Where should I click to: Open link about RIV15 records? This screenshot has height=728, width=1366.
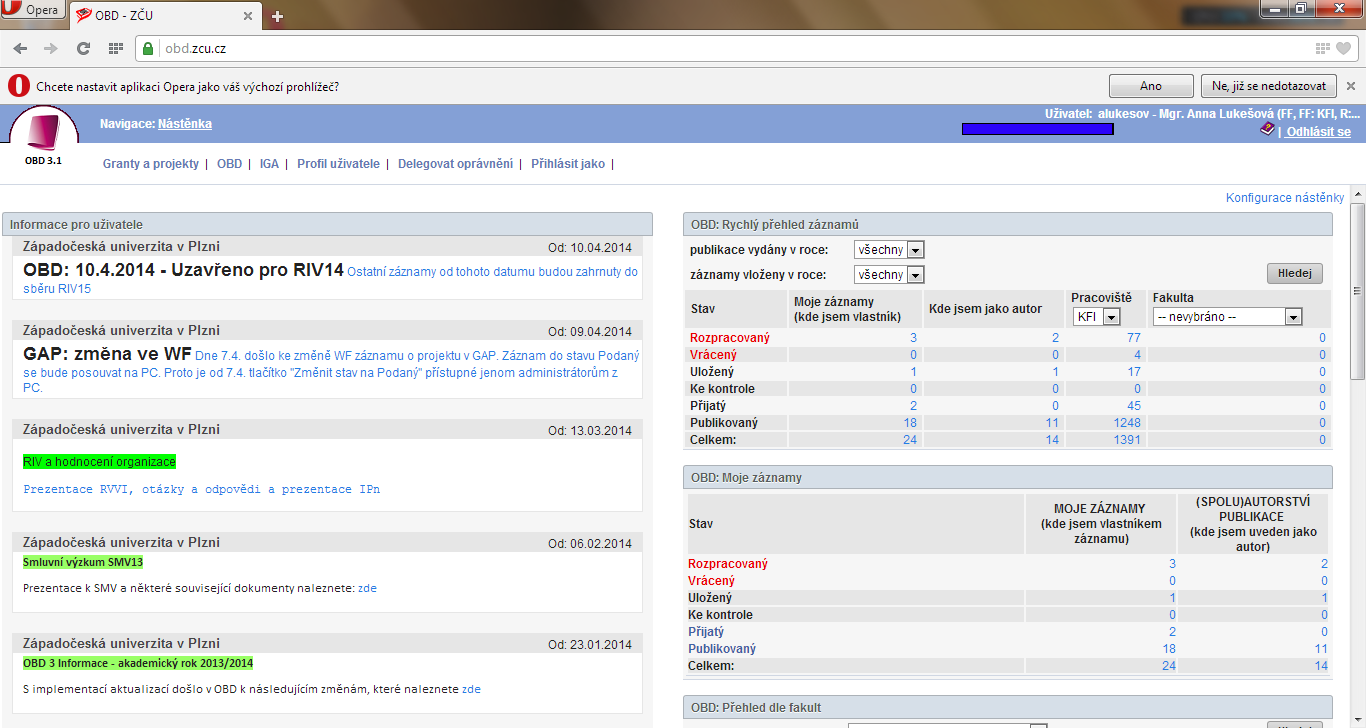[x=331, y=280]
